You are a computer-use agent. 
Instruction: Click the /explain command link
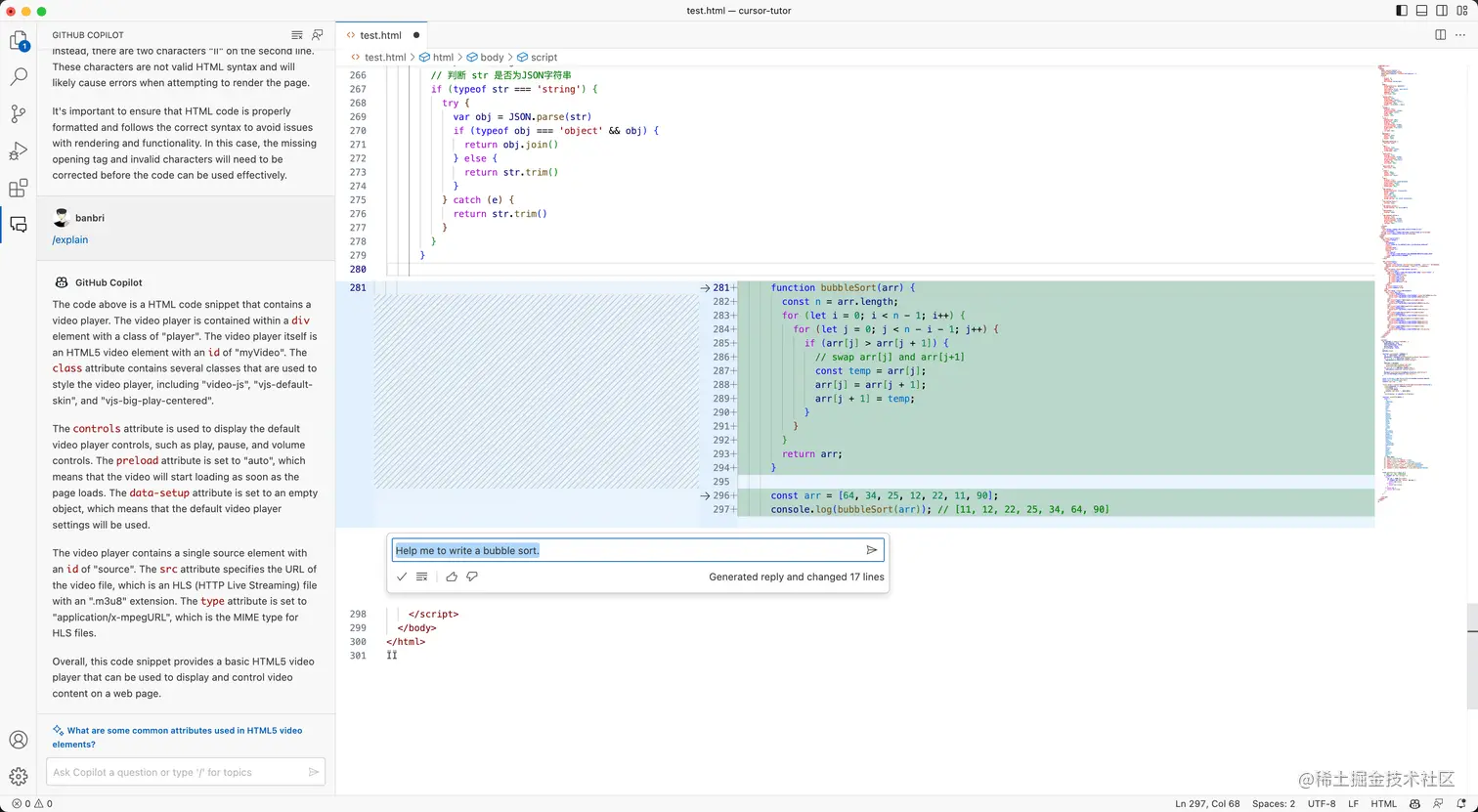coord(70,239)
